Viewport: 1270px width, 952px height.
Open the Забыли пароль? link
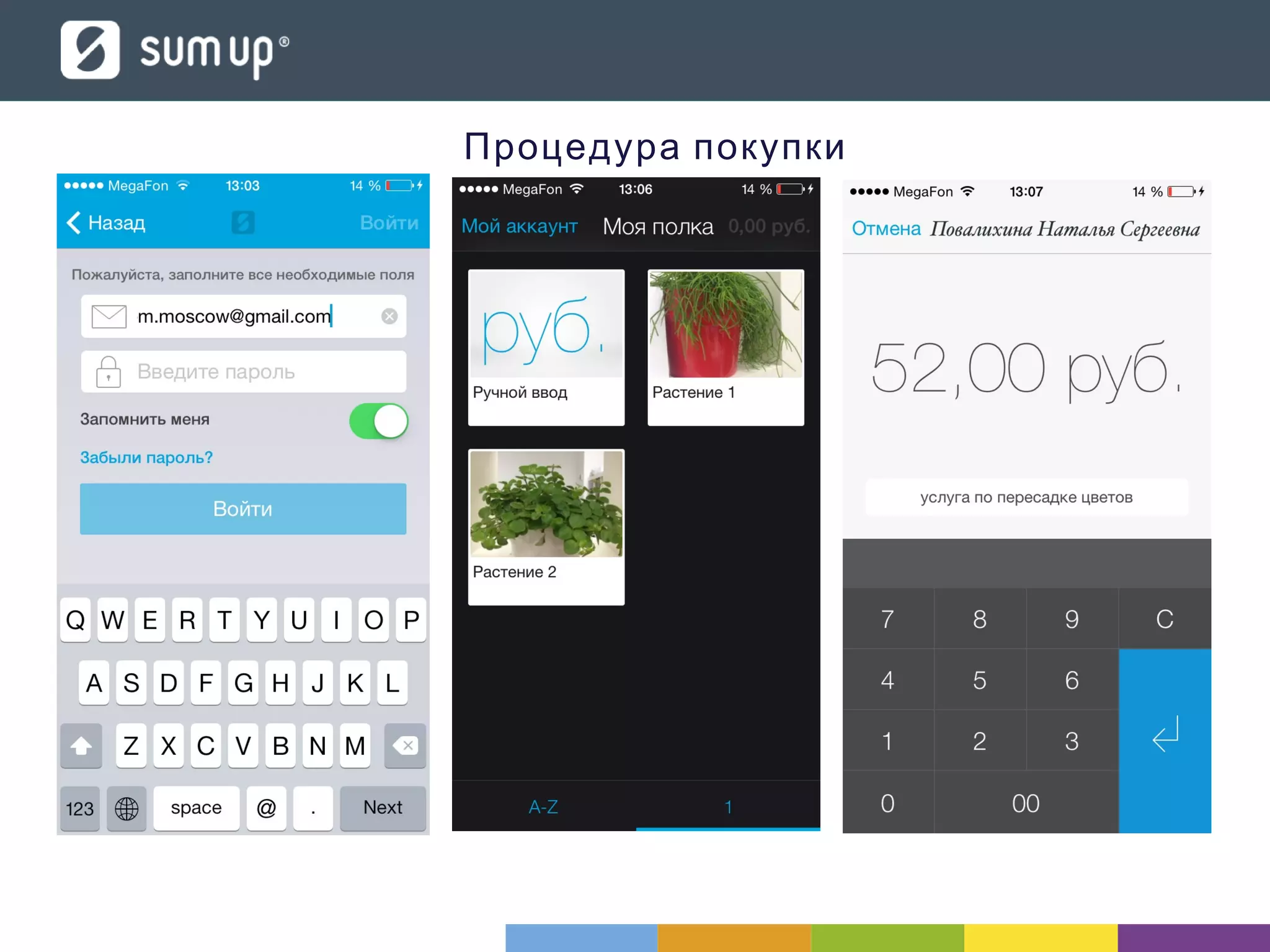[146, 457]
